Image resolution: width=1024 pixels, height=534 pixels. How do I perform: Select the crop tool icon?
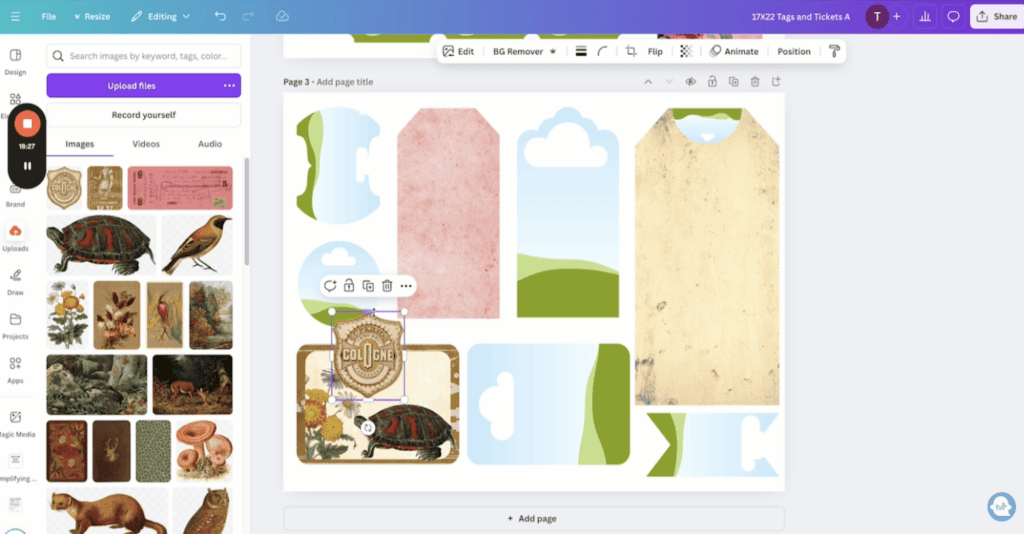(631, 51)
